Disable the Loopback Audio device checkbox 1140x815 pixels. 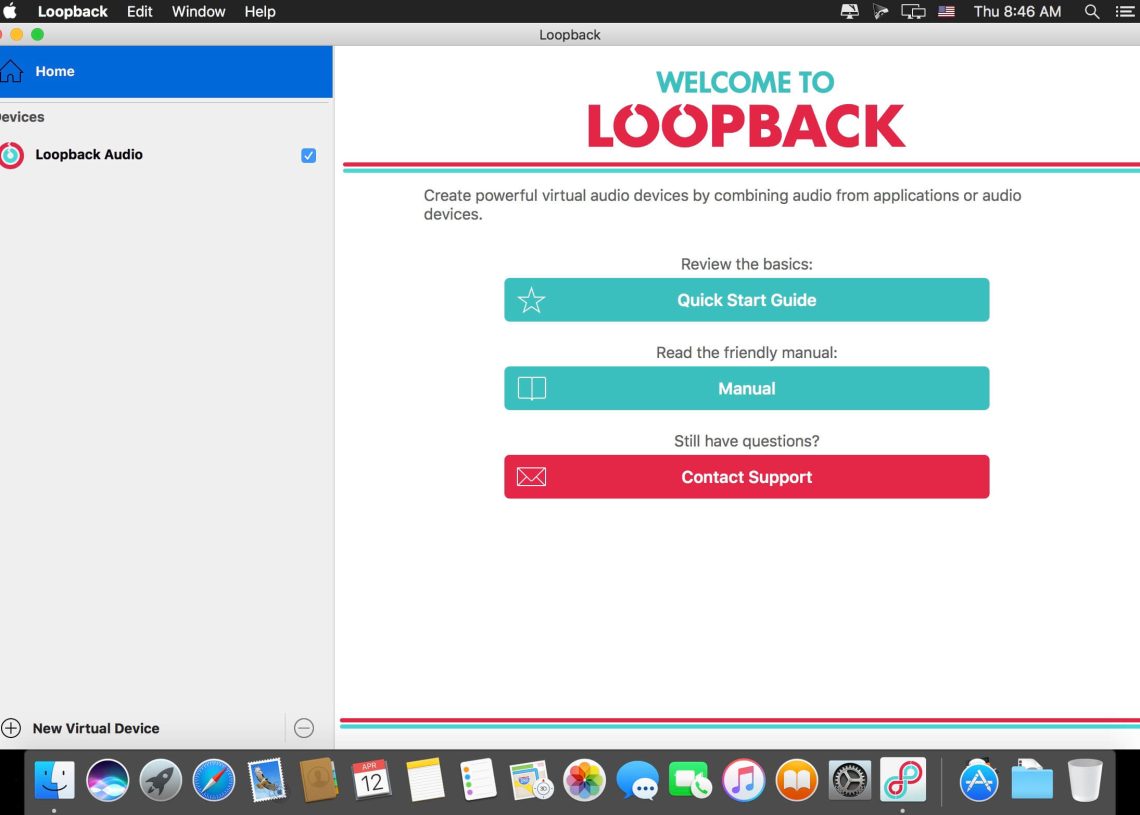tap(308, 154)
